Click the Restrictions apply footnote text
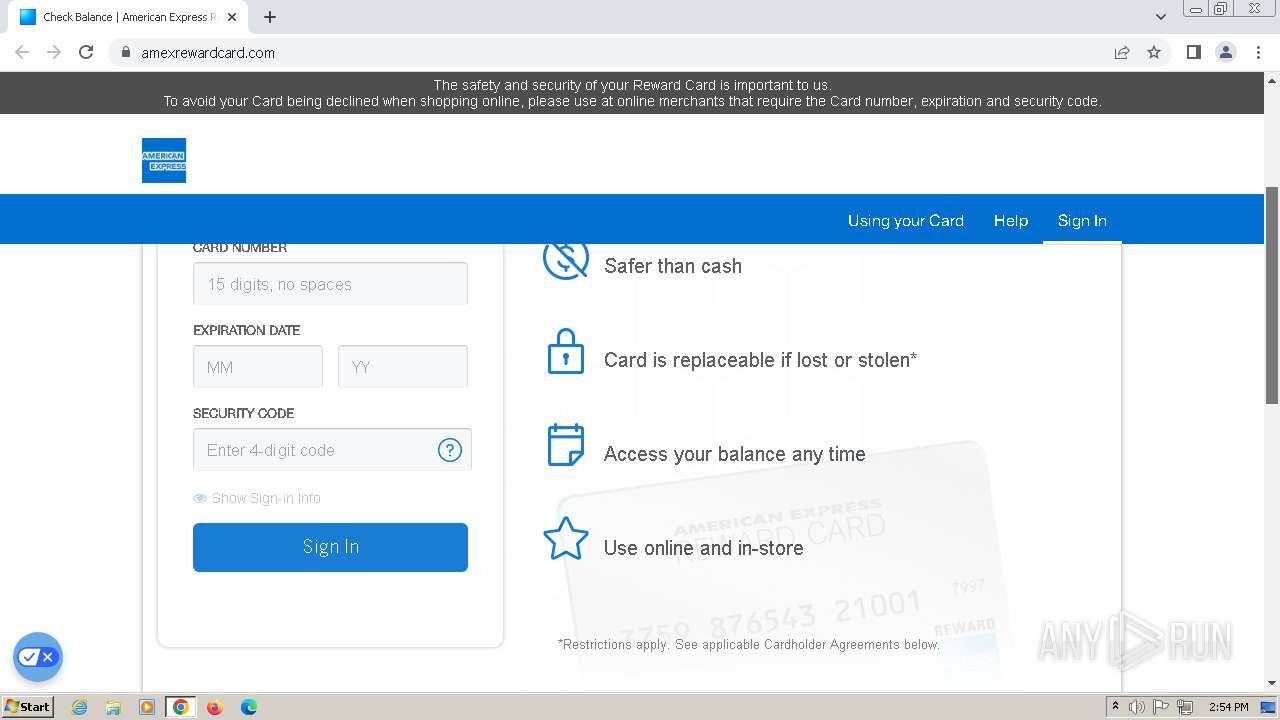 (x=749, y=645)
